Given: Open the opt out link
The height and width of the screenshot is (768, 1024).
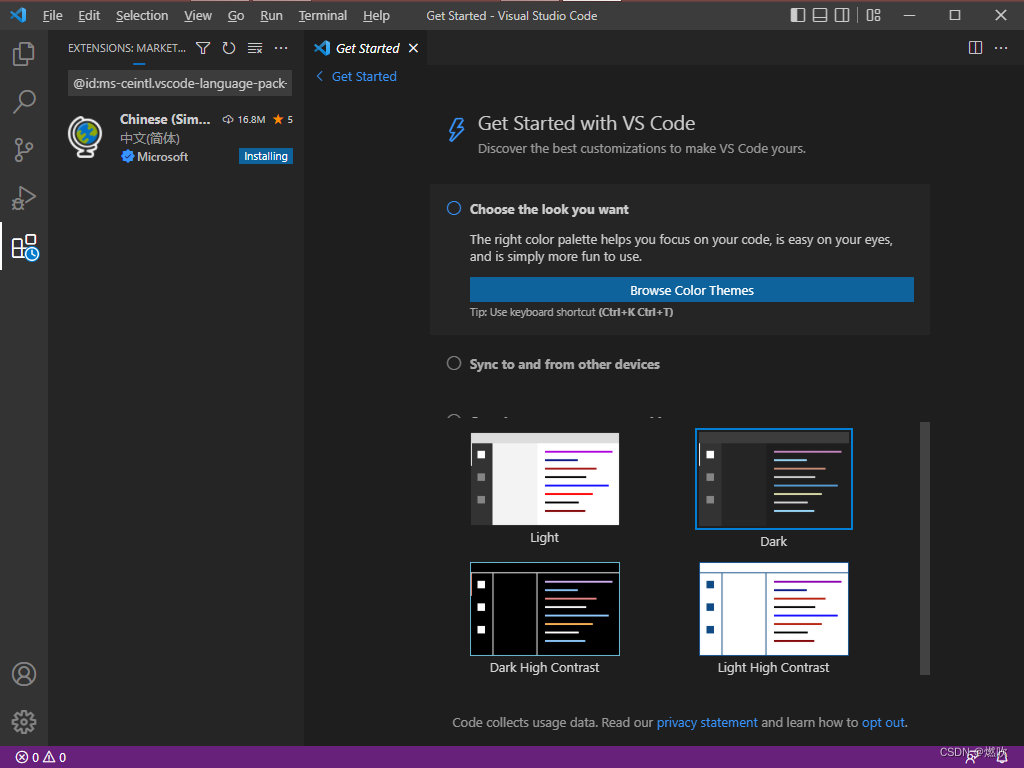Looking at the screenshot, I should click(883, 722).
